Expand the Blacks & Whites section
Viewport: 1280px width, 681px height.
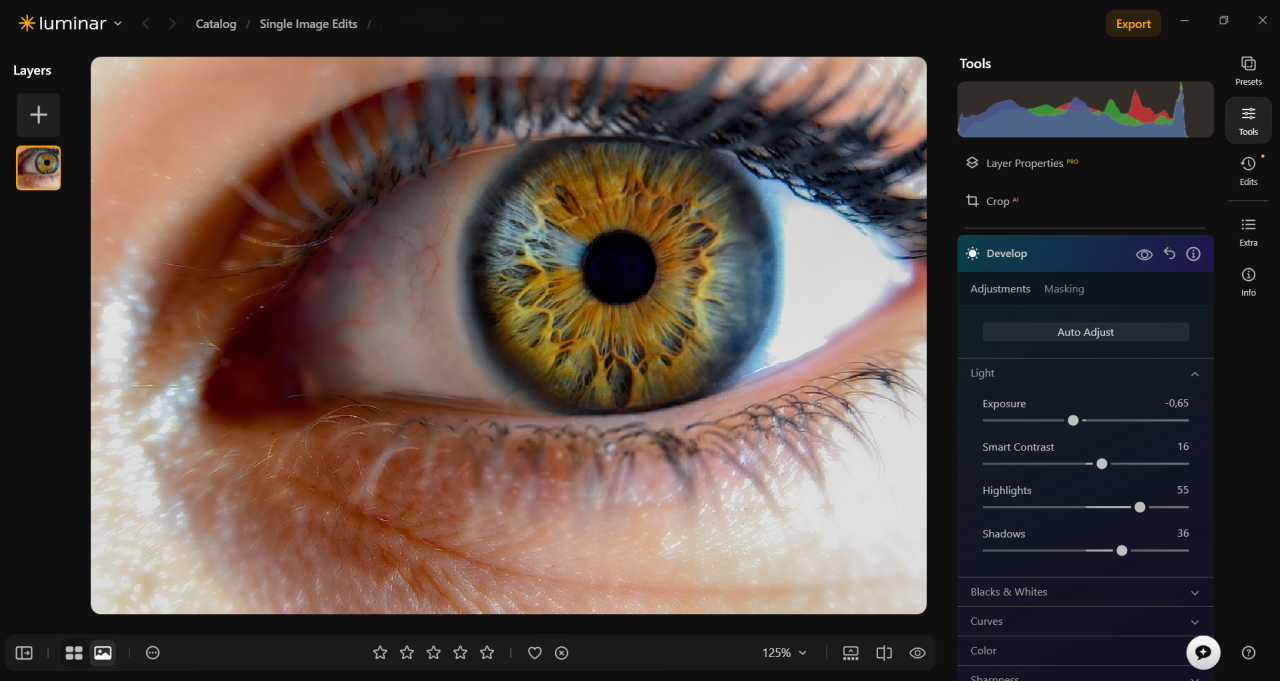tap(1085, 592)
